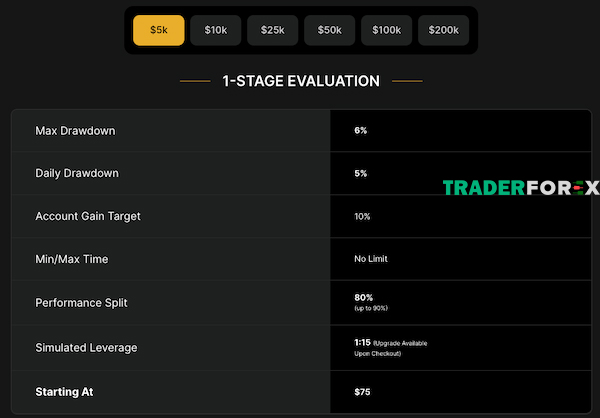Viewport: 600px width, 418px height.
Task: Click the Performance Split row label
Action: [x=83, y=301]
